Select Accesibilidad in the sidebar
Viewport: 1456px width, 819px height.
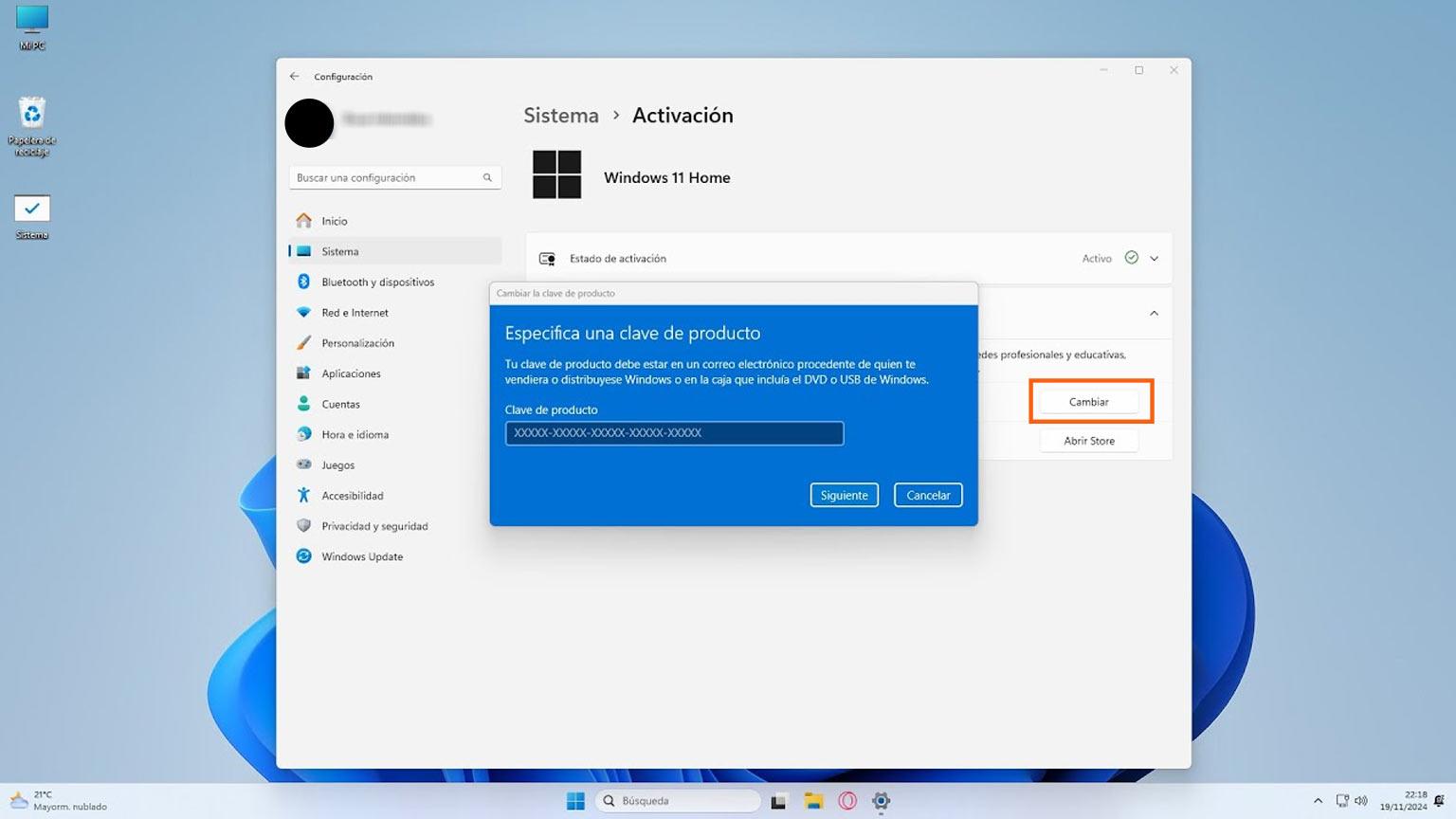click(352, 495)
